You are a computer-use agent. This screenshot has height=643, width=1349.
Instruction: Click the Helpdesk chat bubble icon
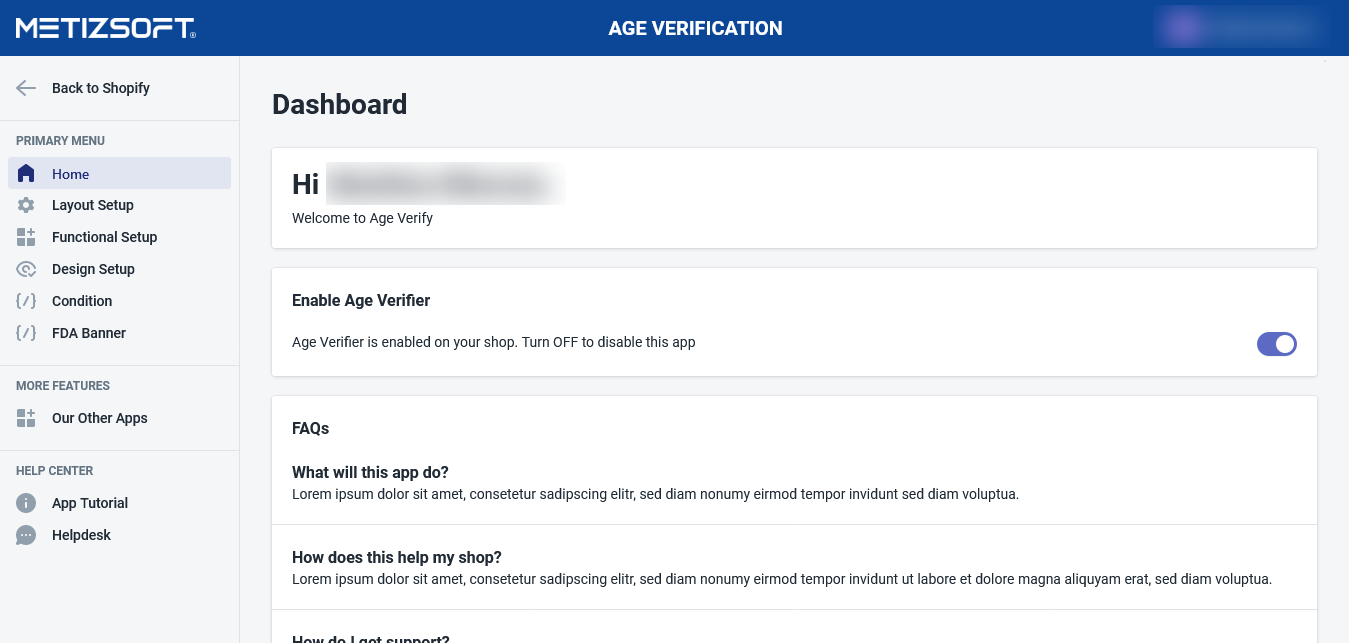pyautogui.click(x=26, y=535)
